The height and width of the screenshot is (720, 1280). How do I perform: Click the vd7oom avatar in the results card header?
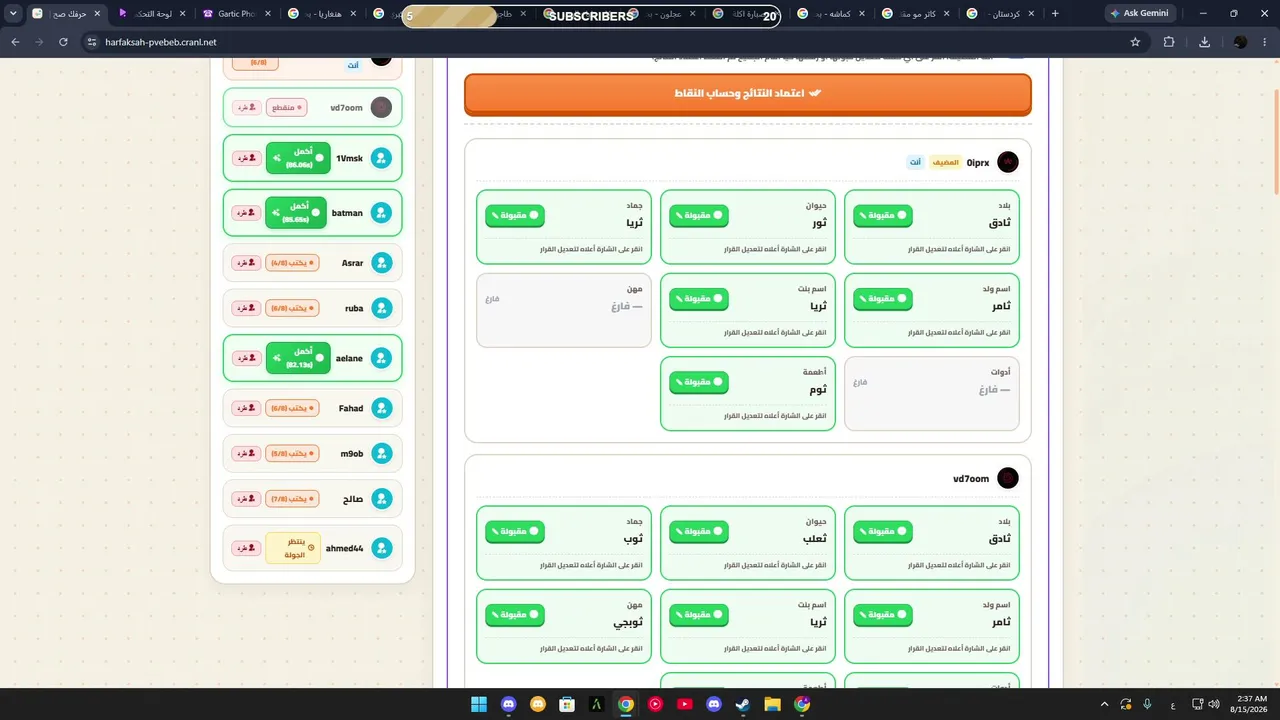(1008, 478)
